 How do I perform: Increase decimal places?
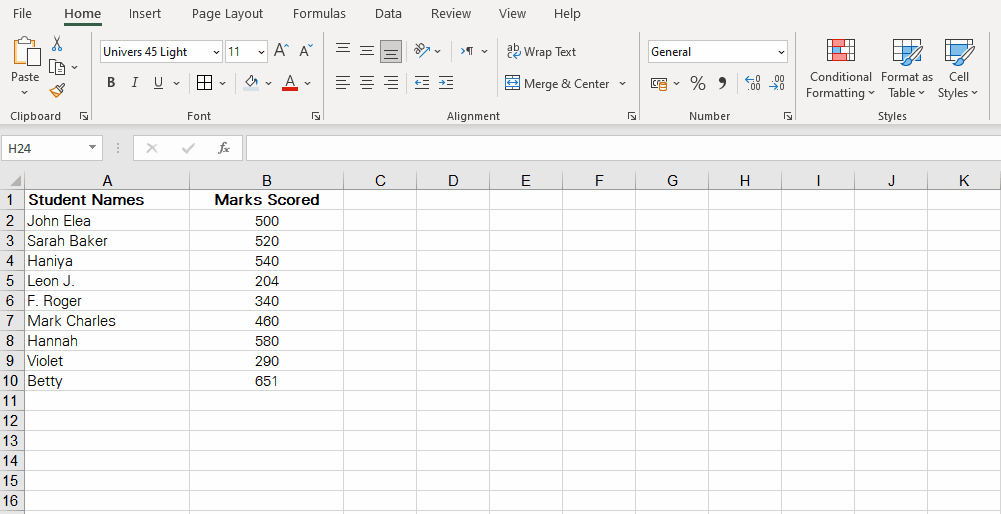(x=753, y=83)
